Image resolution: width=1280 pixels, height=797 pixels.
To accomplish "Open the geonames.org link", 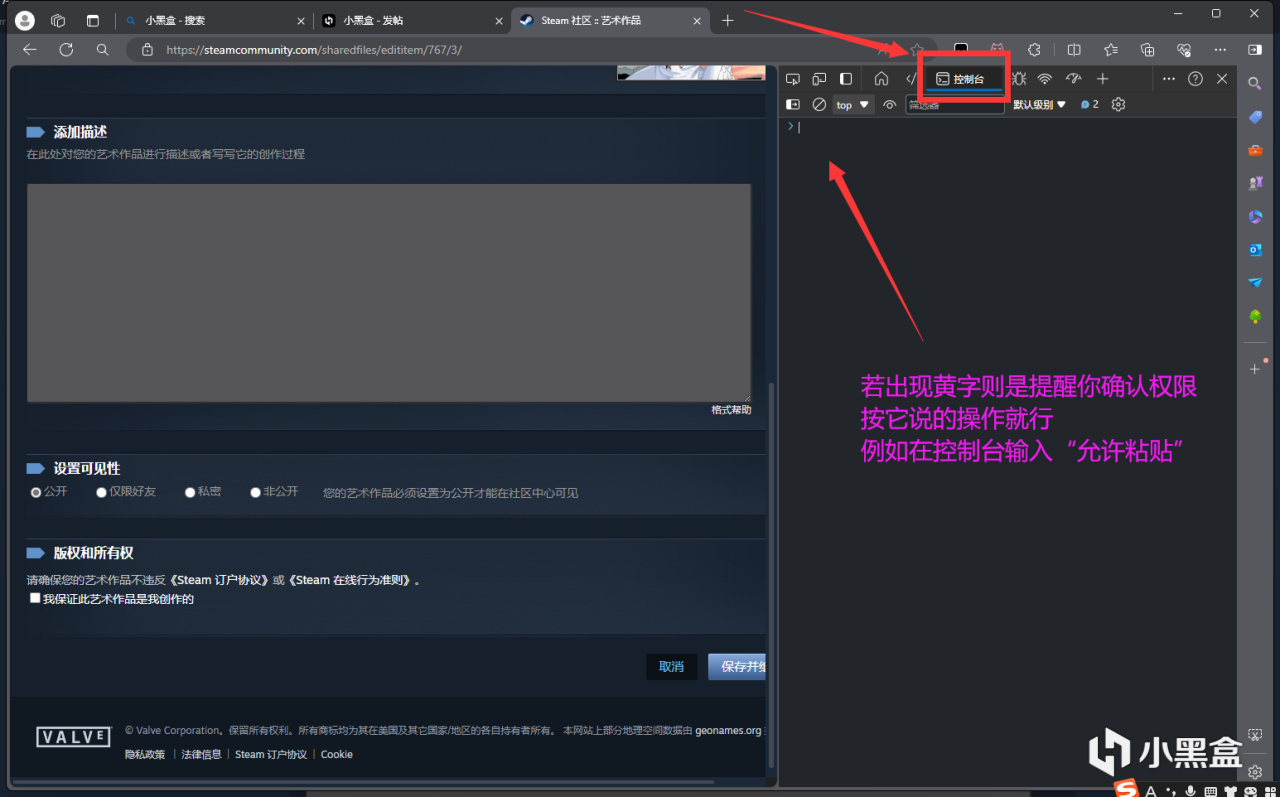I will tap(728, 730).
